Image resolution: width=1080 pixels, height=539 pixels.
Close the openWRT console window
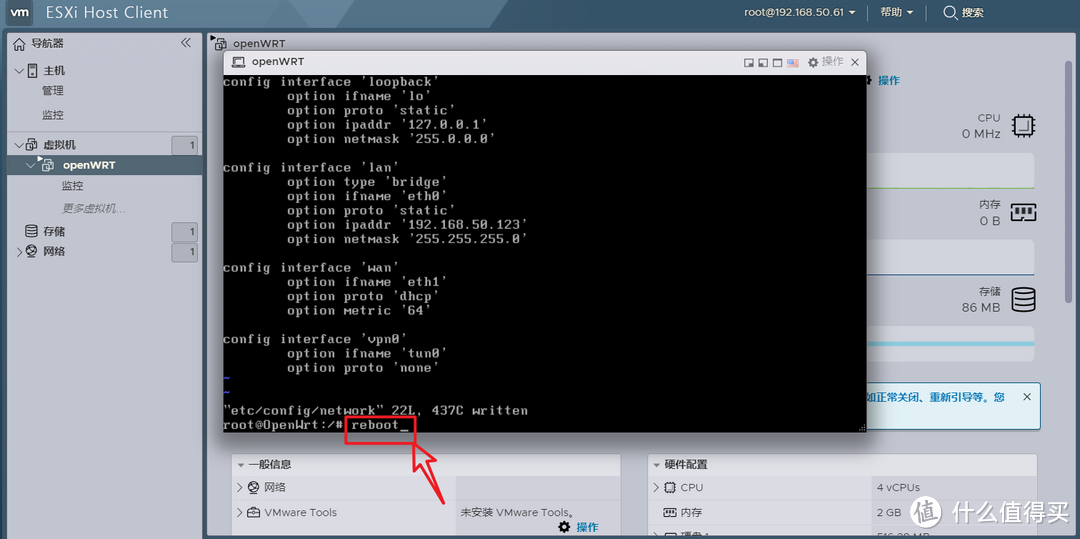[855, 63]
